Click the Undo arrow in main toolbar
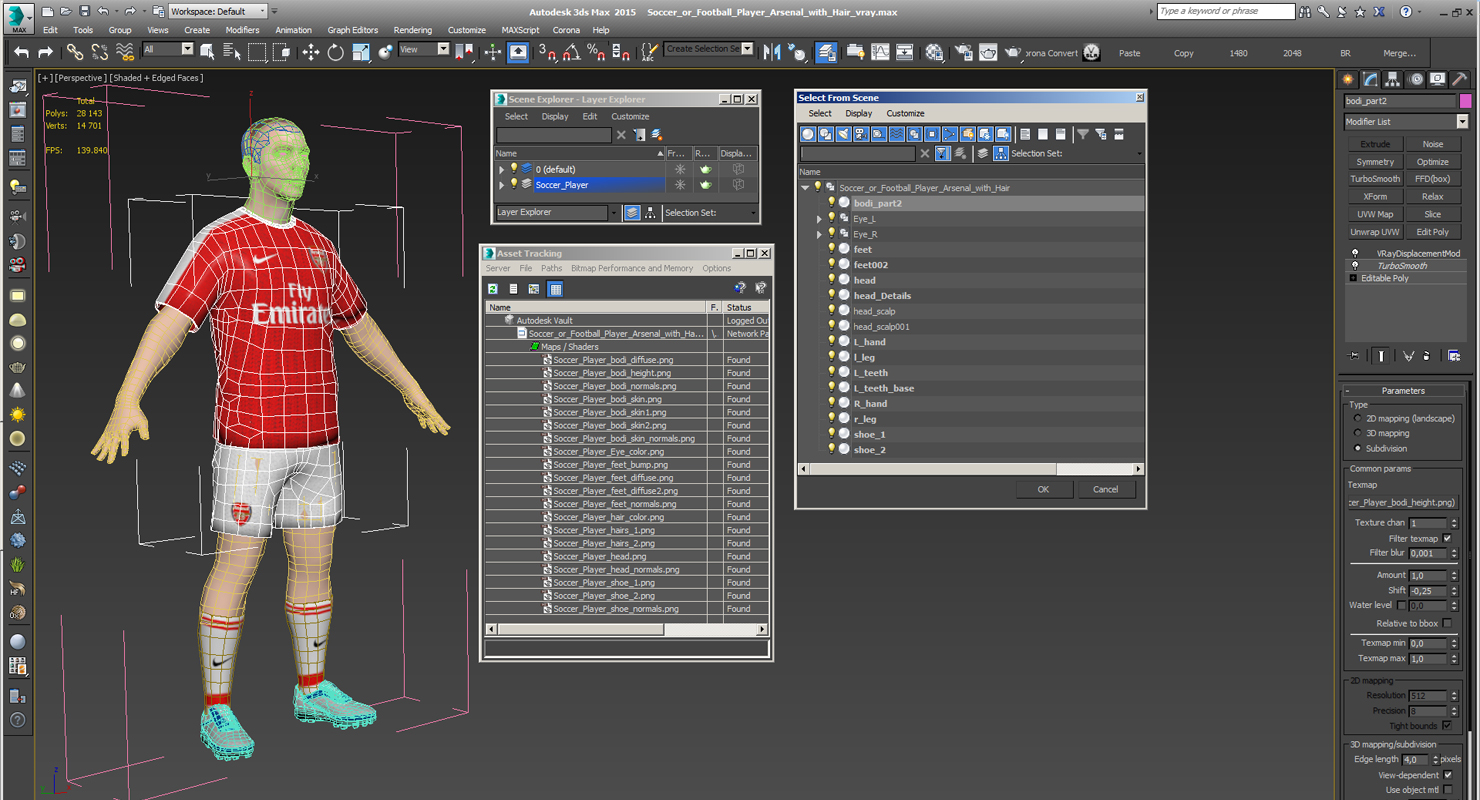The image size is (1480, 800). pos(21,52)
